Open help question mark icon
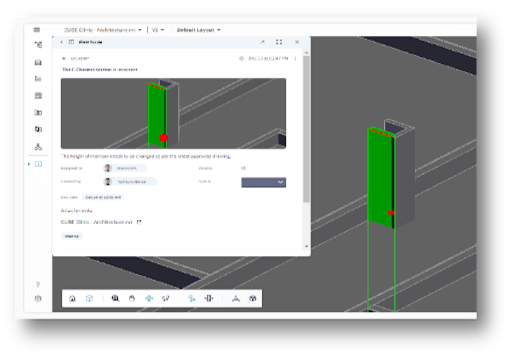The image size is (512, 360). (38, 284)
